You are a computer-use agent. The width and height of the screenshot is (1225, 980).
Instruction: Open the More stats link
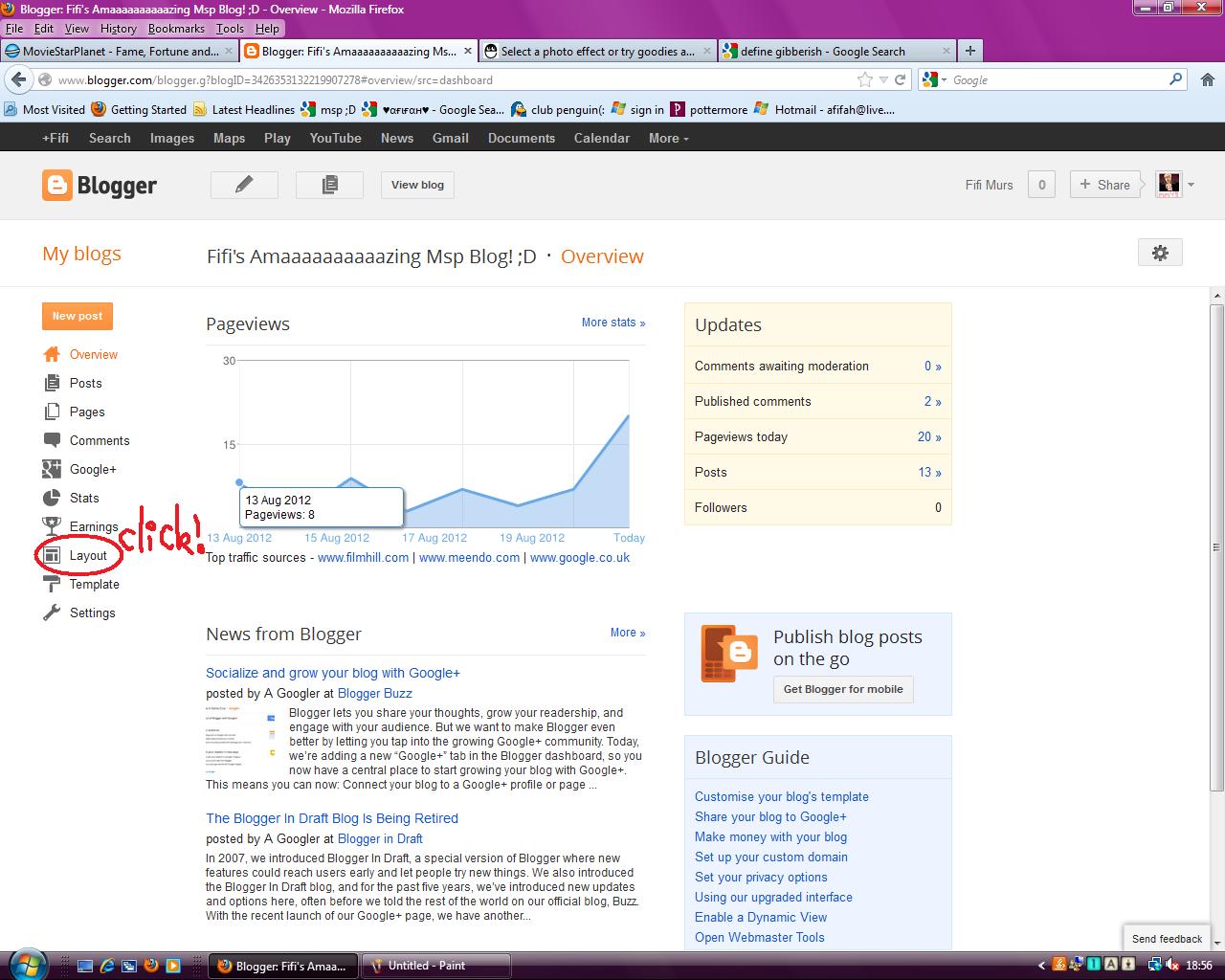pyautogui.click(x=613, y=323)
